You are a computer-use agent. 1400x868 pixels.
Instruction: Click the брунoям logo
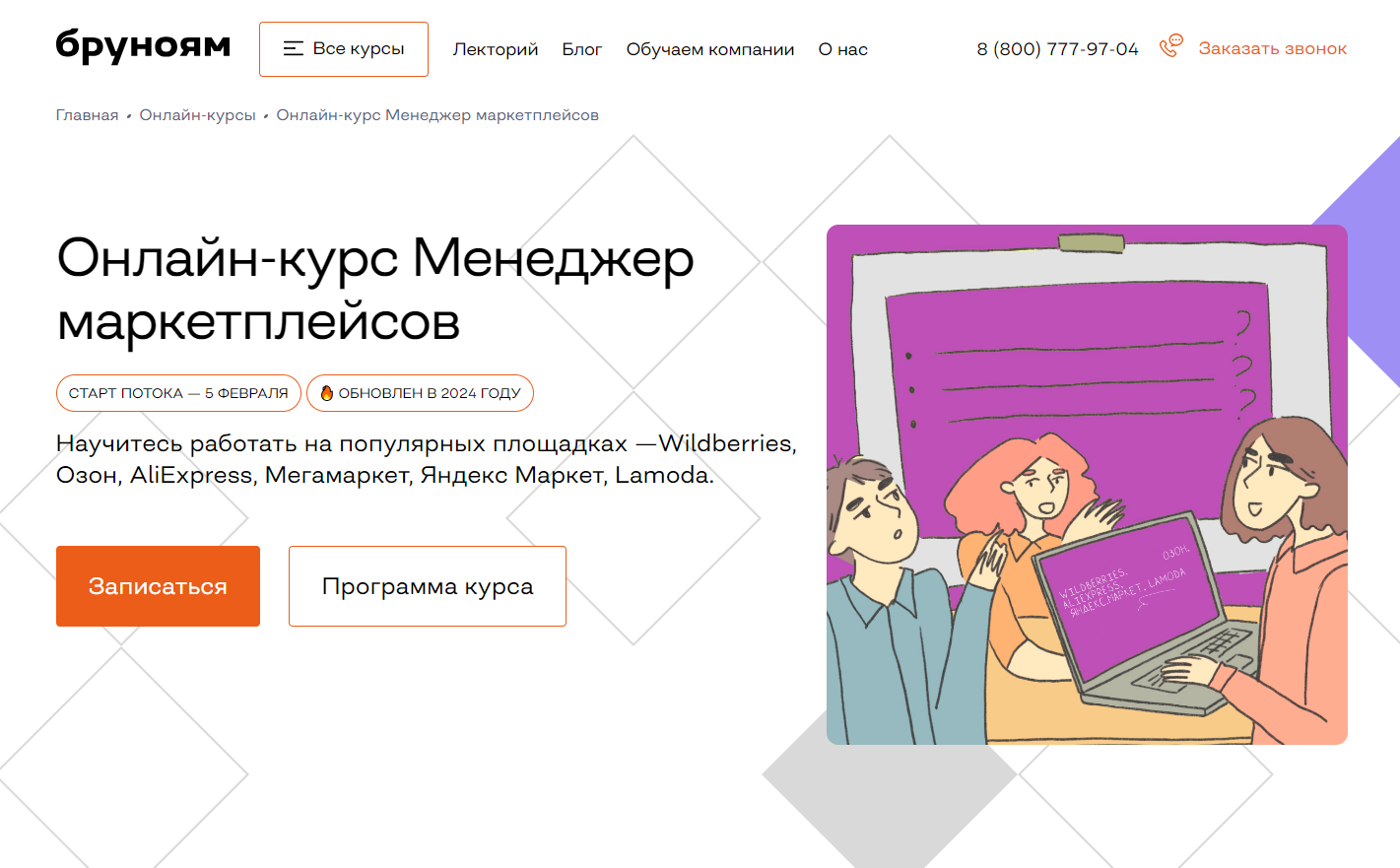pyautogui.click(x=143, y=46)
